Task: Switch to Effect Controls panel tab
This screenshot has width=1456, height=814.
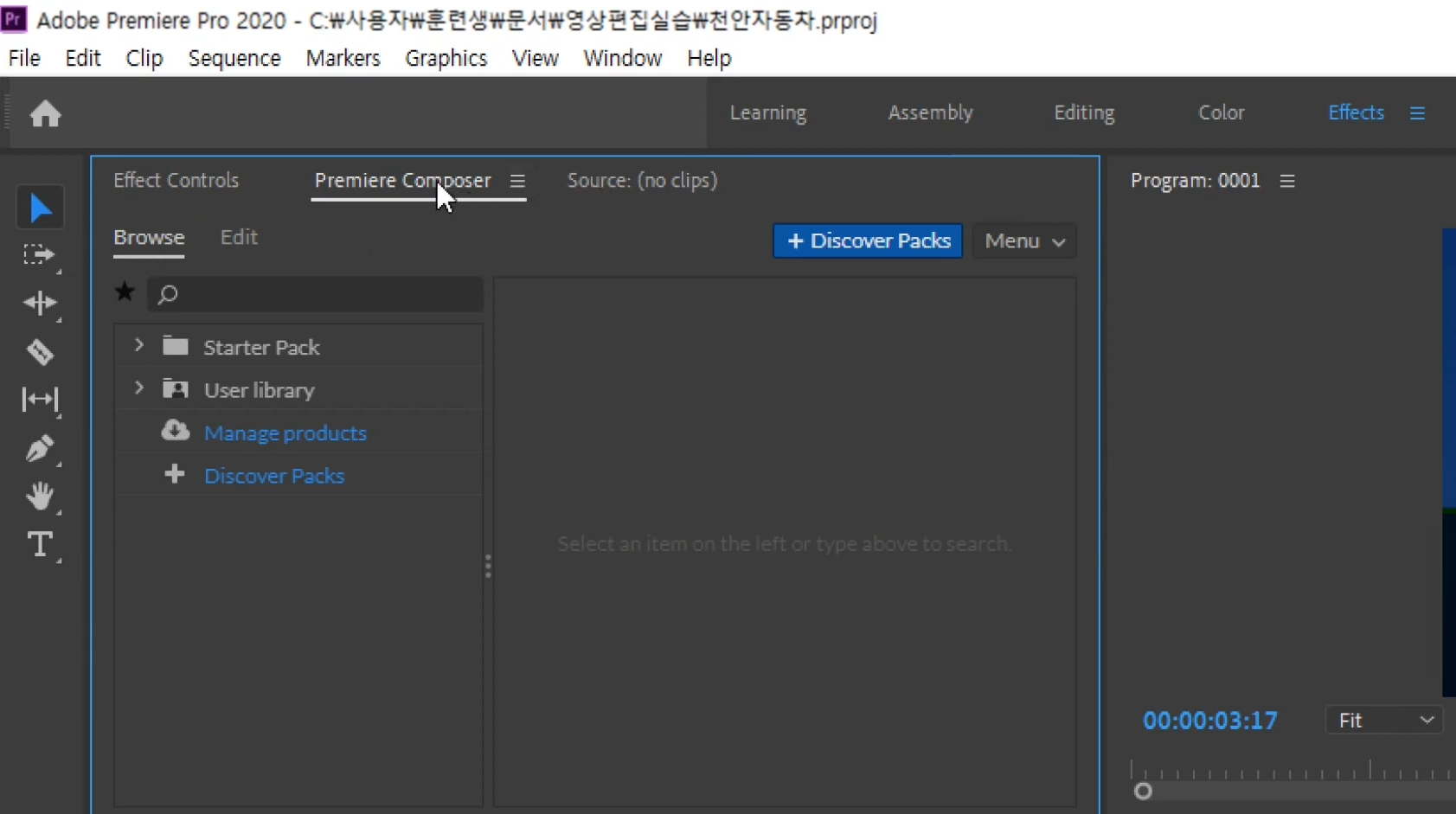Action: [x=176, y=180]
